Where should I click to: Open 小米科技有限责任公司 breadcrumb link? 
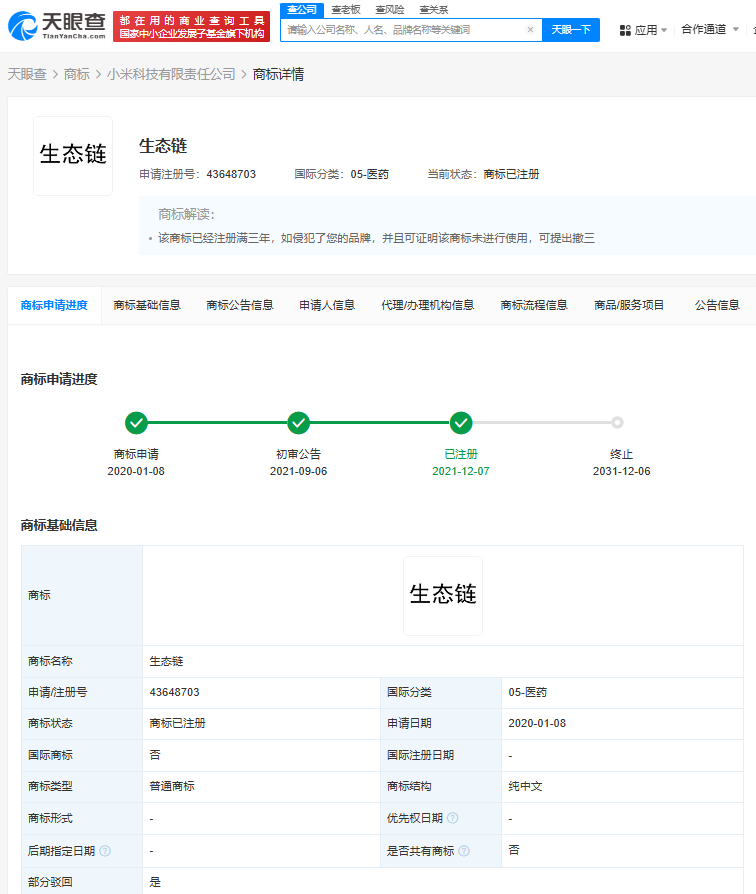171,74
